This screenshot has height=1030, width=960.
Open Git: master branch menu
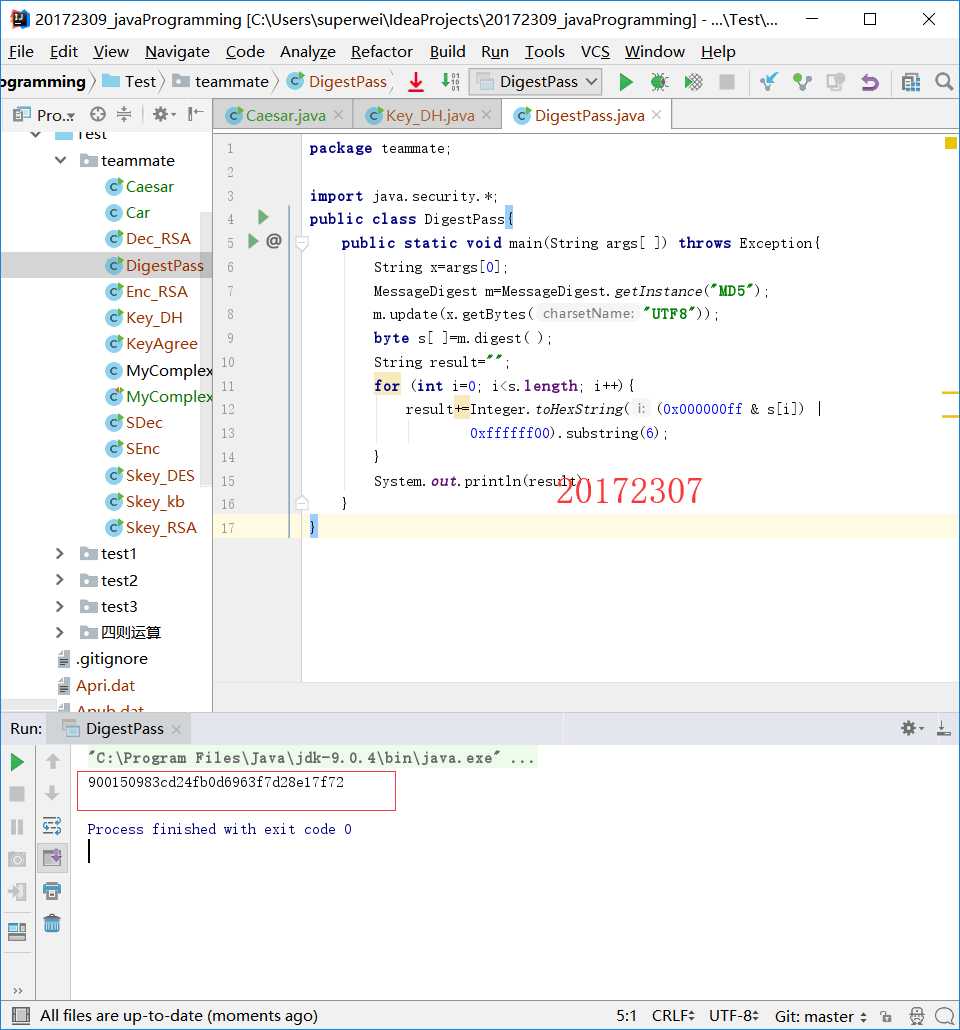click(821, 1016)
